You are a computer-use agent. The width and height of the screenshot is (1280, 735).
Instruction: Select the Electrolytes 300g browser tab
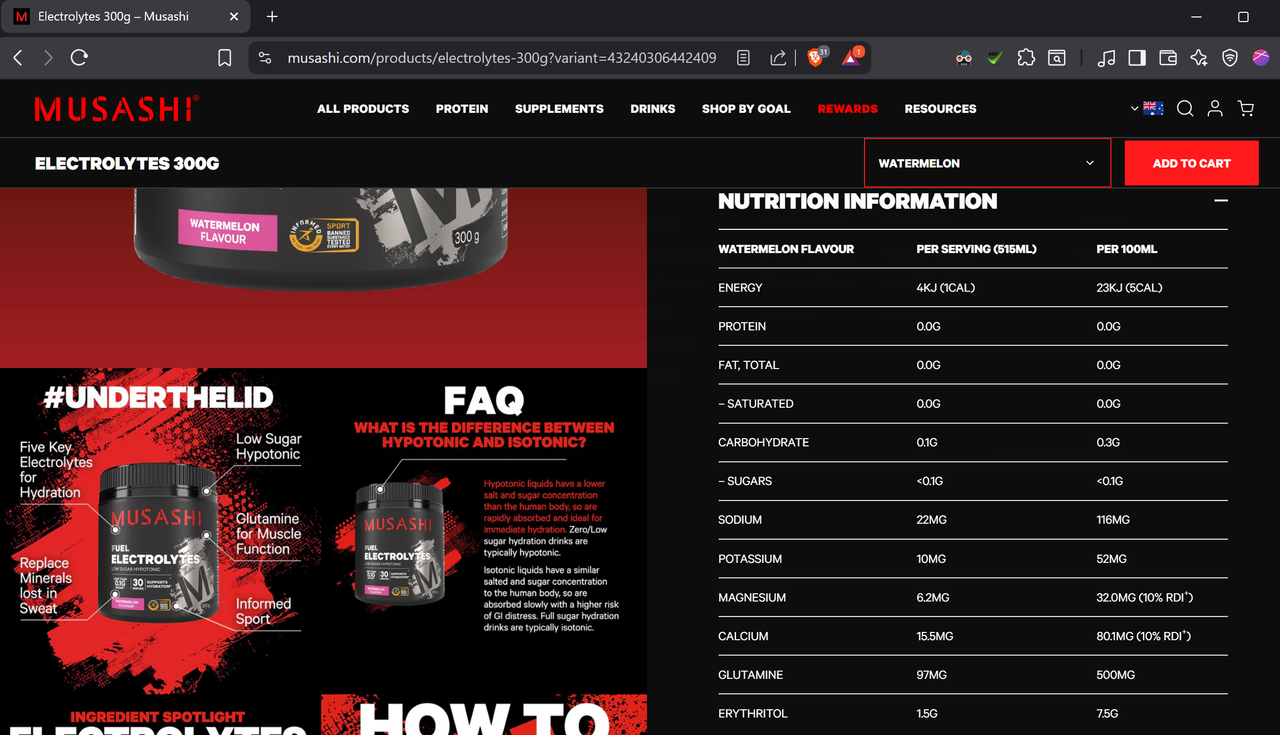[x=126, y=17]
